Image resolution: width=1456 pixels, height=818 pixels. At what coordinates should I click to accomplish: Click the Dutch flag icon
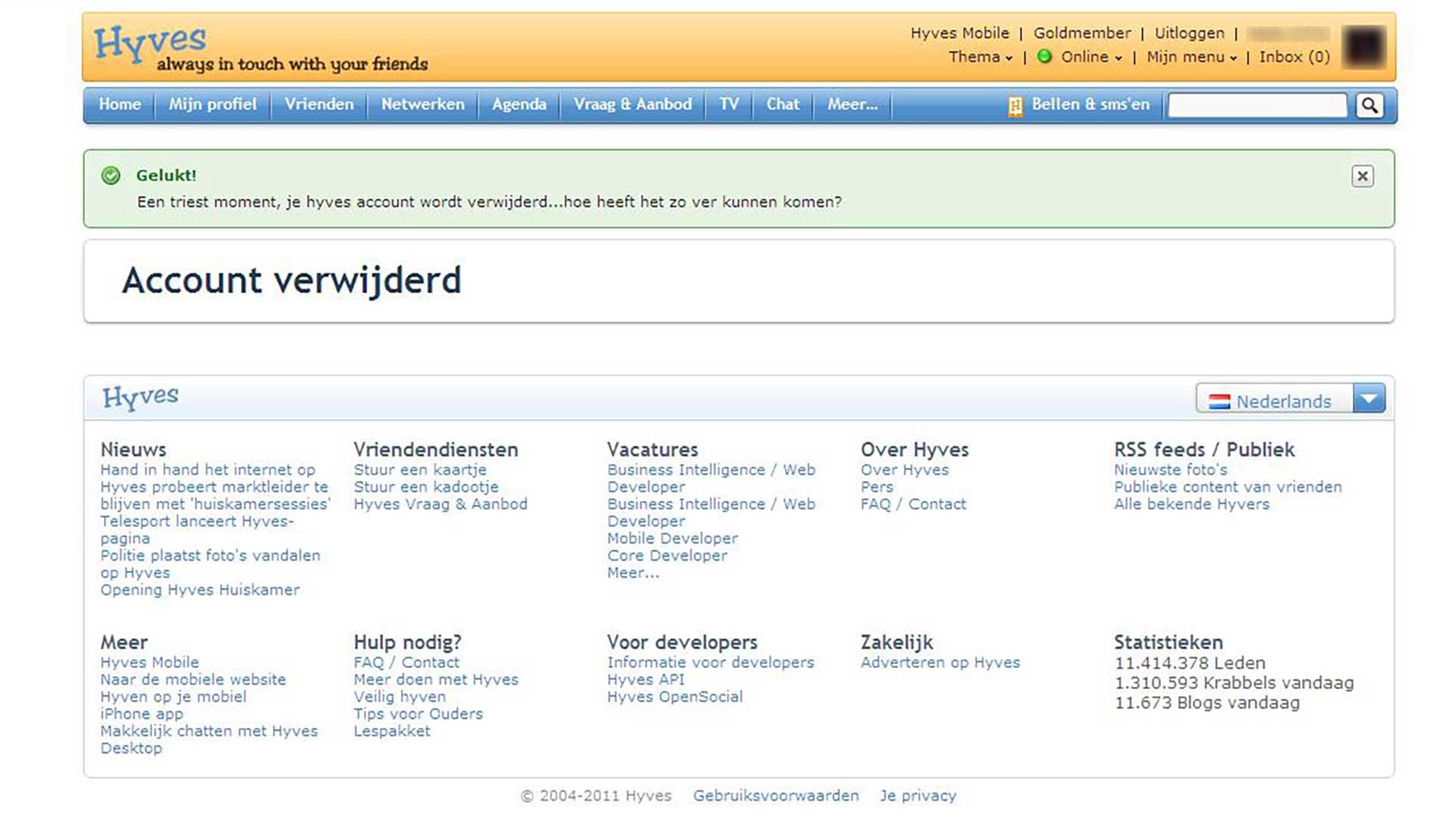(x=1219, y=401)
